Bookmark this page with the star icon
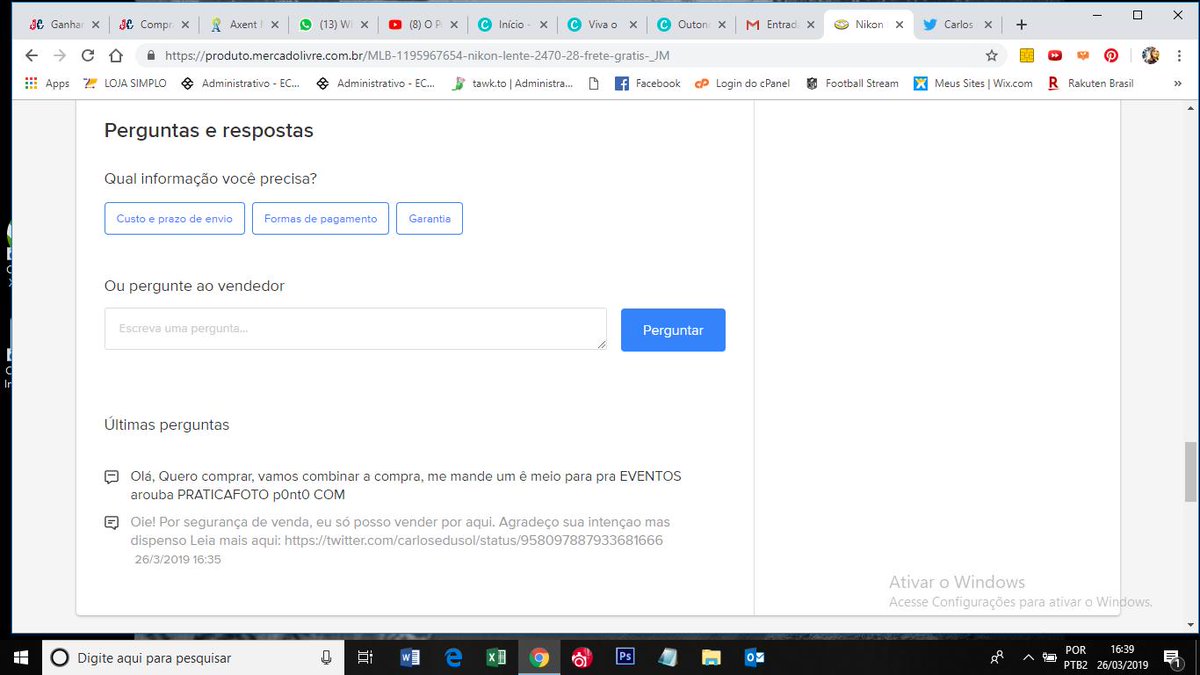 pos(991,56)
